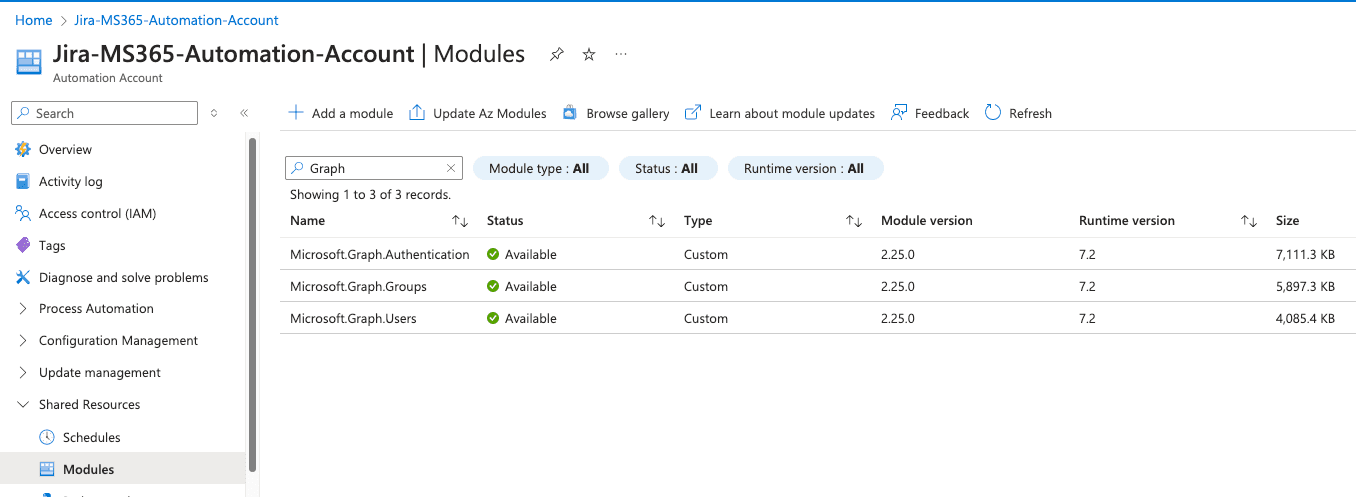Click the Access control people icon

[x=23, y=213]
